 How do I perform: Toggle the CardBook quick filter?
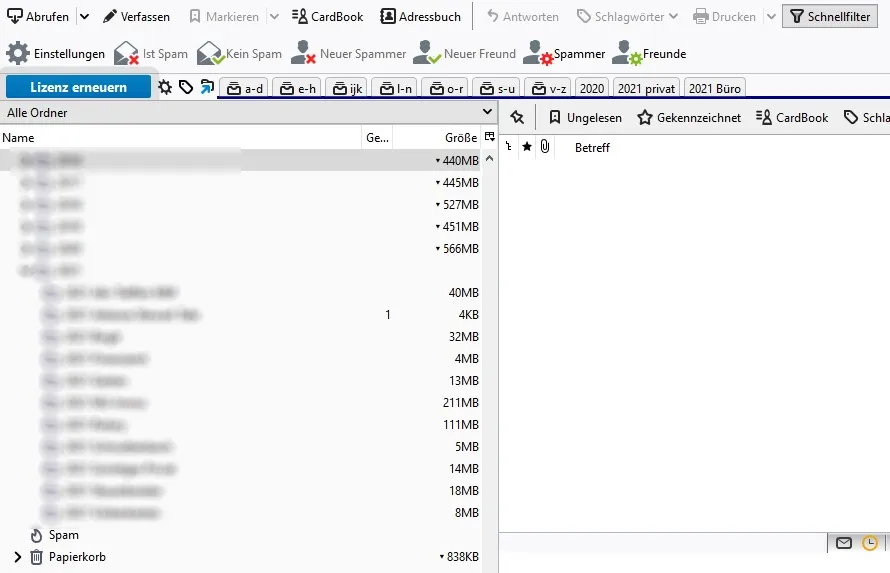click(x=792, y=117)
